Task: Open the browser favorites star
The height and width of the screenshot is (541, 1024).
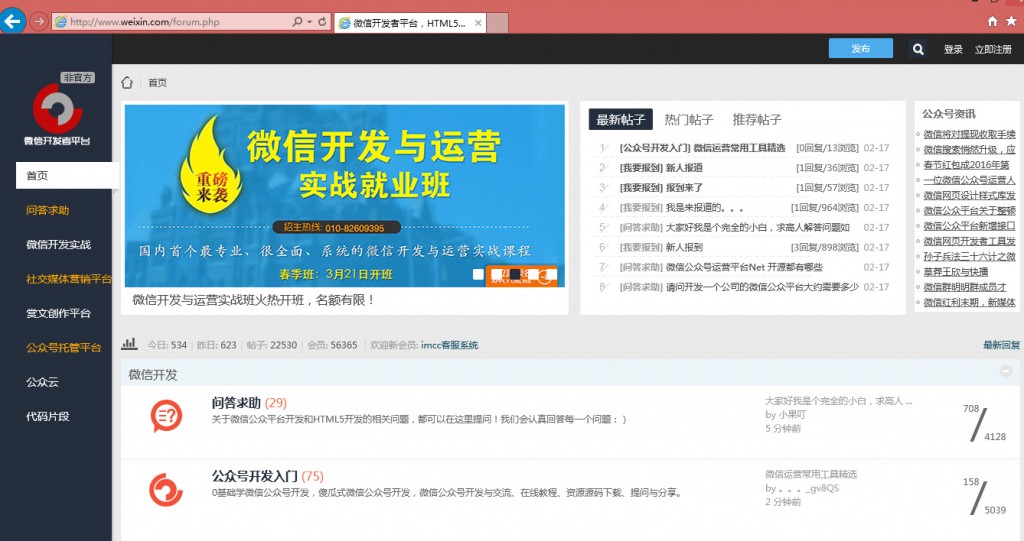Action: click(1011, 22)
